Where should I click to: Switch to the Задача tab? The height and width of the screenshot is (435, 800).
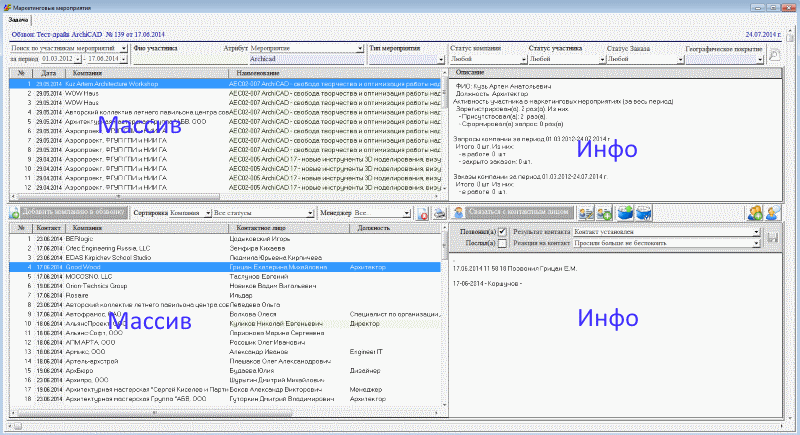(x=19, y=20)
